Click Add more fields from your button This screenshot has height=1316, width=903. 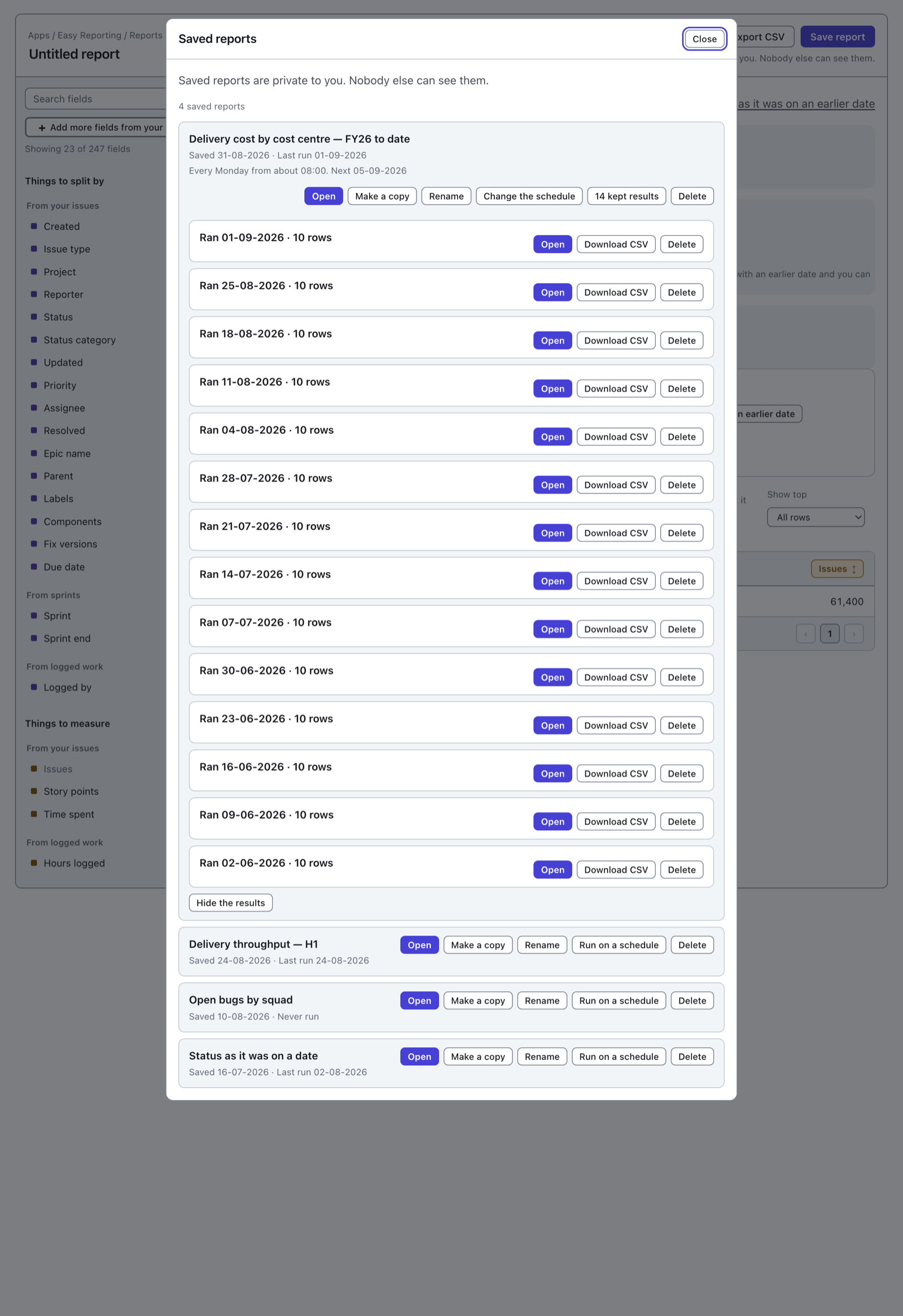[x=97, y=127]
